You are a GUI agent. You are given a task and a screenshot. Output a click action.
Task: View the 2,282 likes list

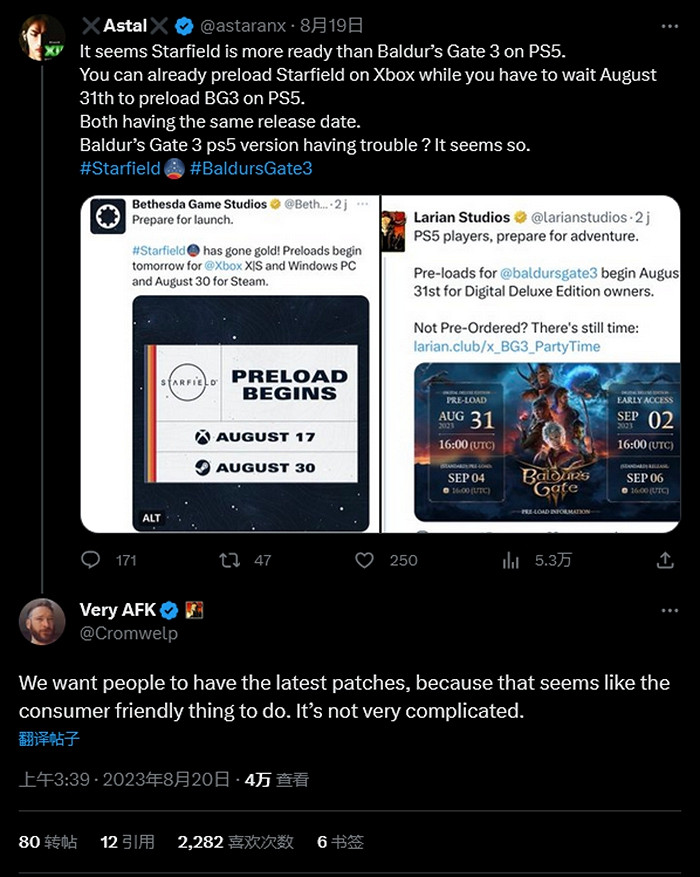tap(235, 842)
